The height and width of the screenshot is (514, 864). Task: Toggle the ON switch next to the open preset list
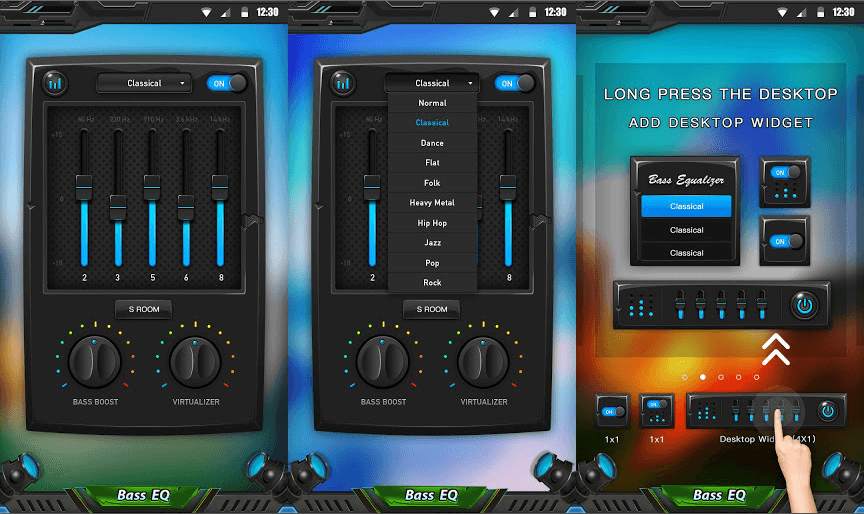[514, 83]
